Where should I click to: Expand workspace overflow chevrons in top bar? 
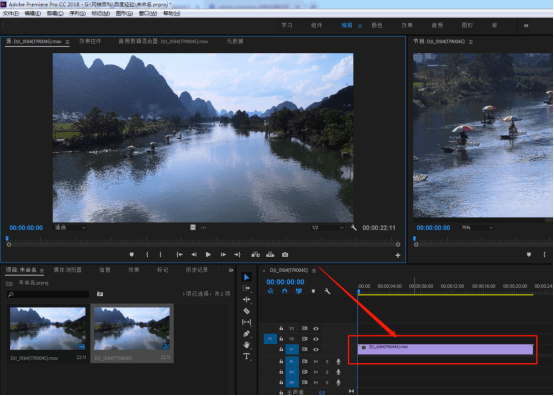(526, 25)
